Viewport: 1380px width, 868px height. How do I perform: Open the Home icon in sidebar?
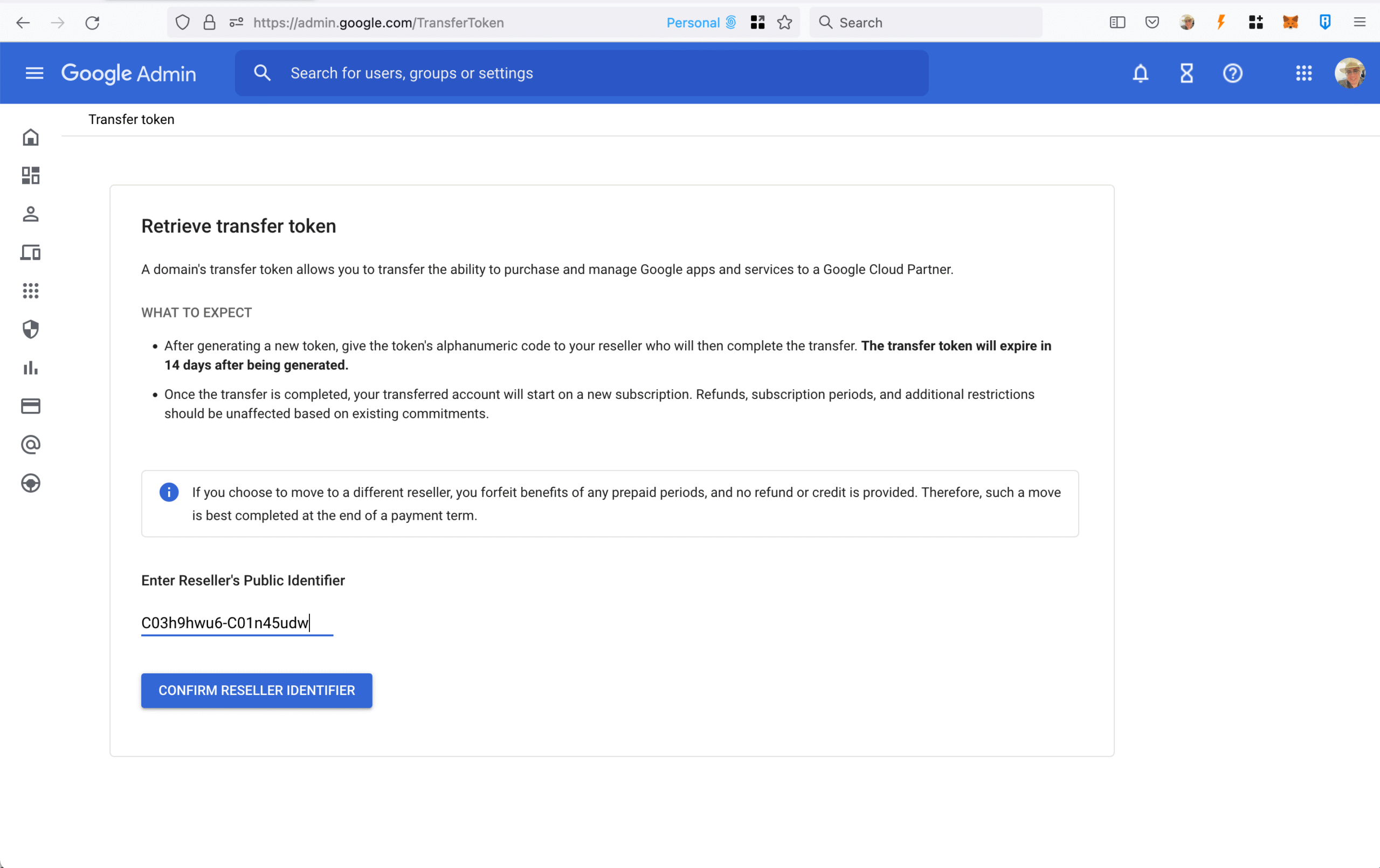coord(31,137)
